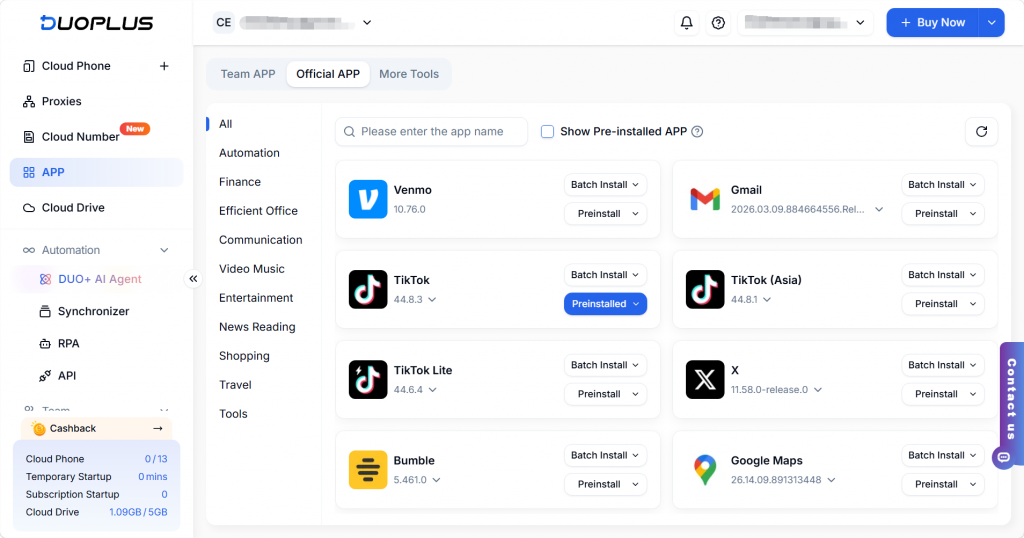The width and height of the screenshot is (1024, 538).
Task: Switch to the Team APP tab
Action: point(248,74)
